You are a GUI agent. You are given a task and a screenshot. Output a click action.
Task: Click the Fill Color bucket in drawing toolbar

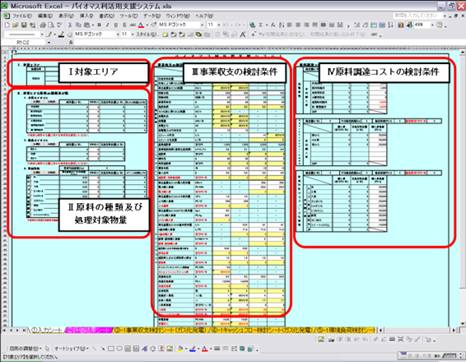click(x=180, y=349)
